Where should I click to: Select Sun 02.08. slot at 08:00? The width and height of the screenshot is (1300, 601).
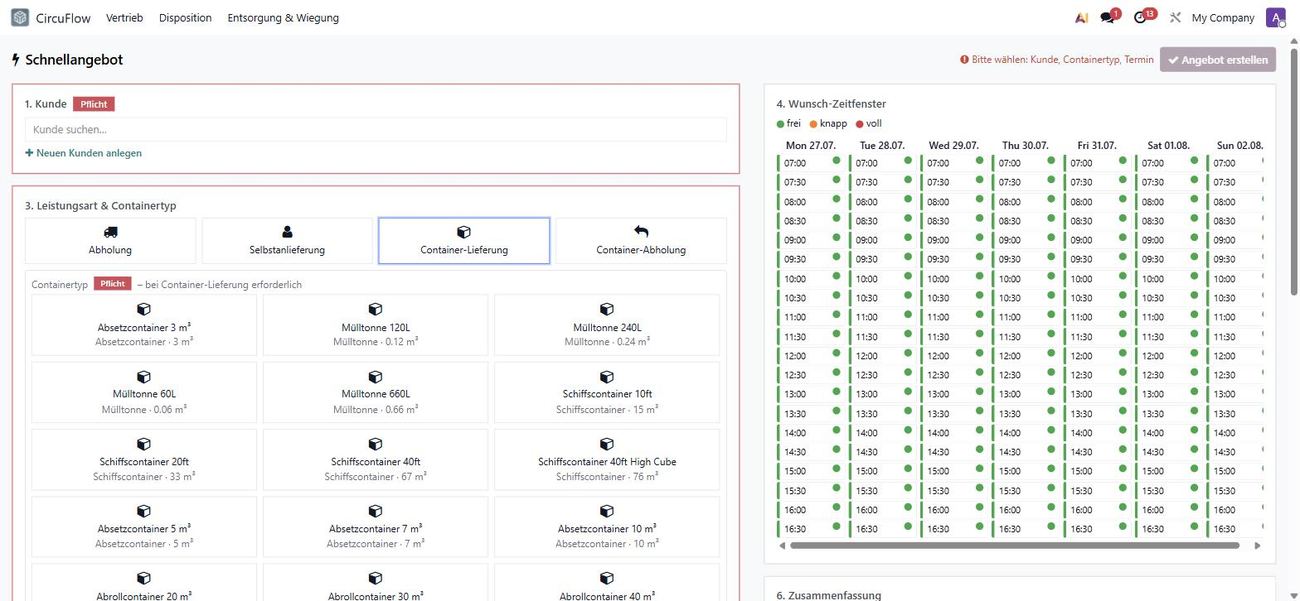1236,201
